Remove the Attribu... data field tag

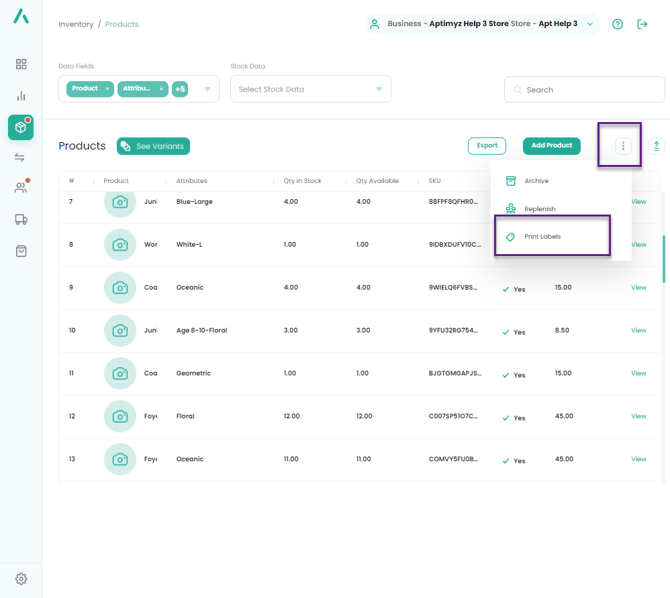[x=161, y=89]
